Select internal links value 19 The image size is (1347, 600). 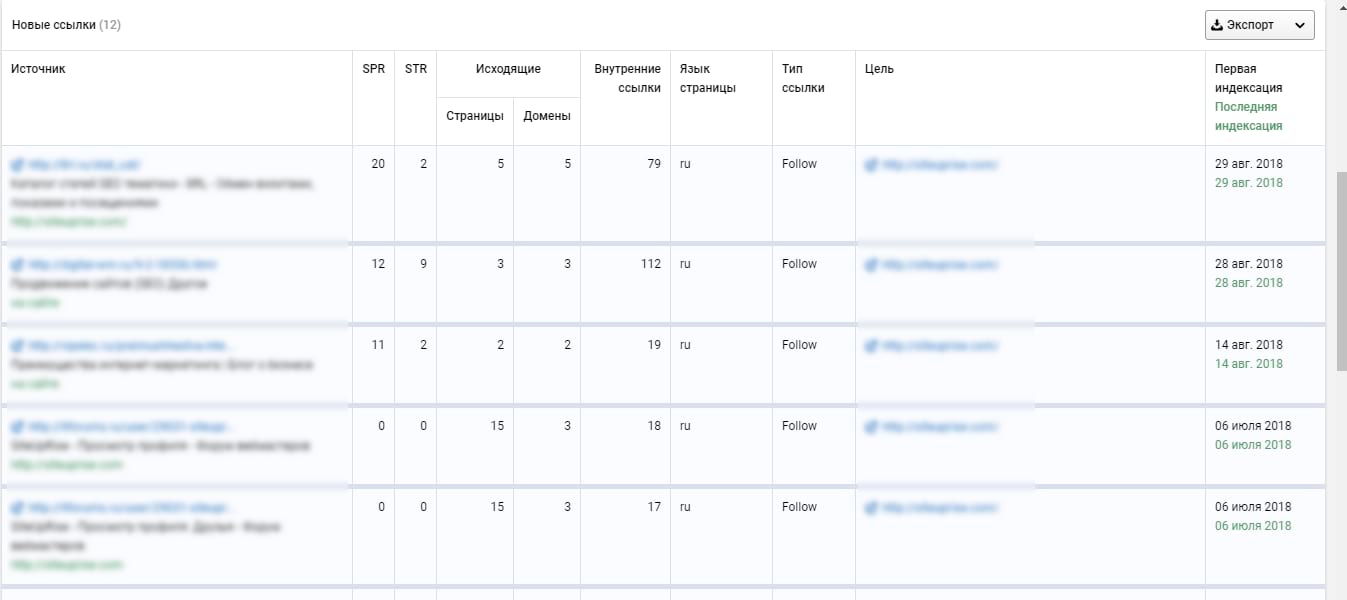(x=654, y=345)
